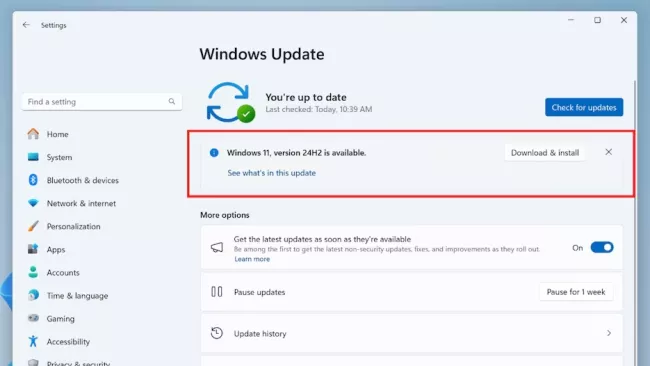
Task: Click Download & install button
Action: (x=545, y=153)
